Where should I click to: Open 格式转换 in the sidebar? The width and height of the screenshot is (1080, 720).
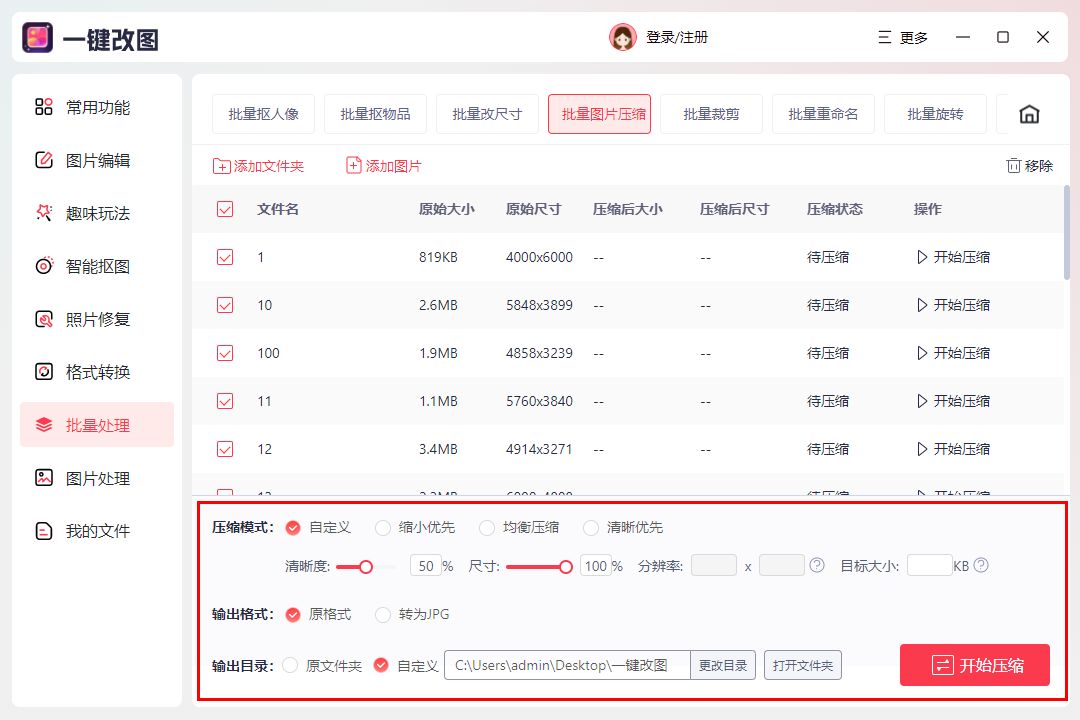96,372
